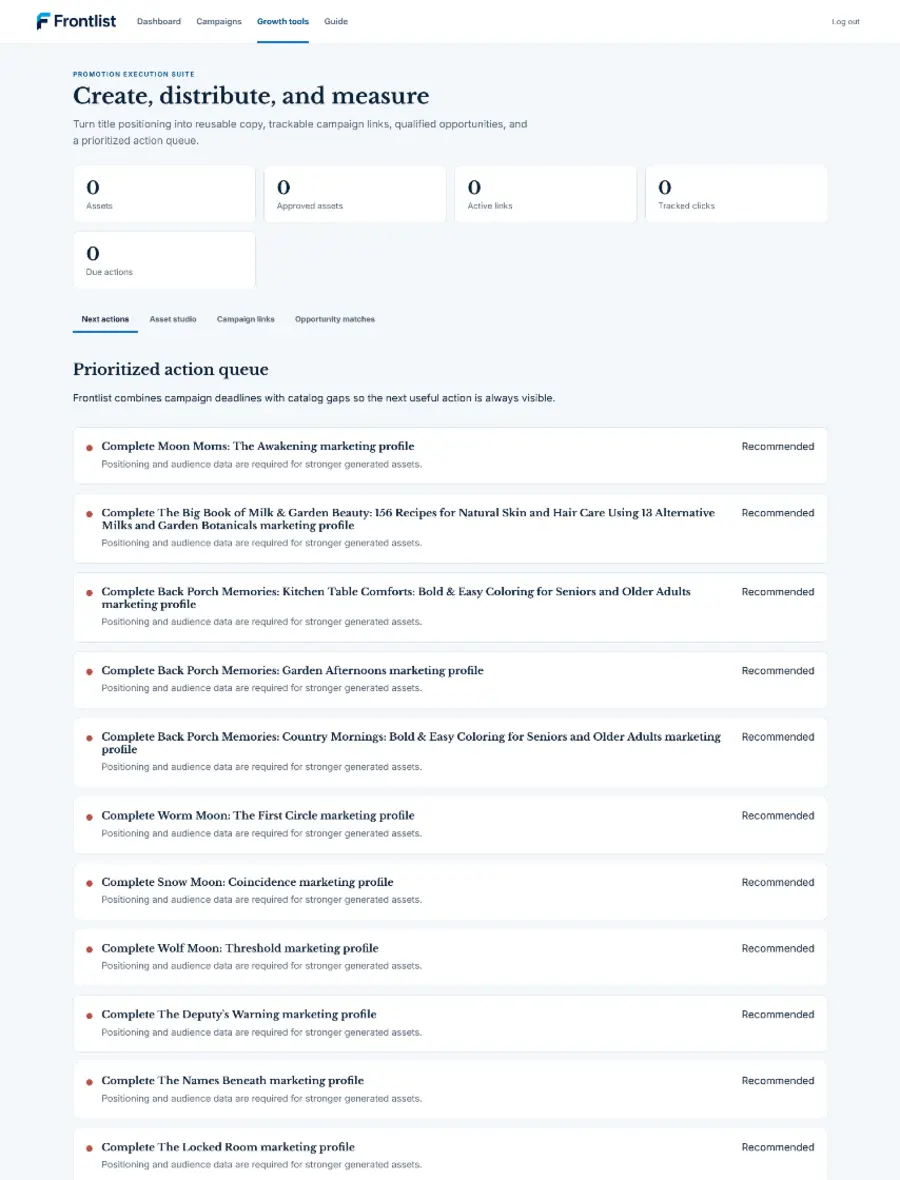Click the red status dot on Locked Room row
Screen dimensions: 900x1180
point(89,1148)
